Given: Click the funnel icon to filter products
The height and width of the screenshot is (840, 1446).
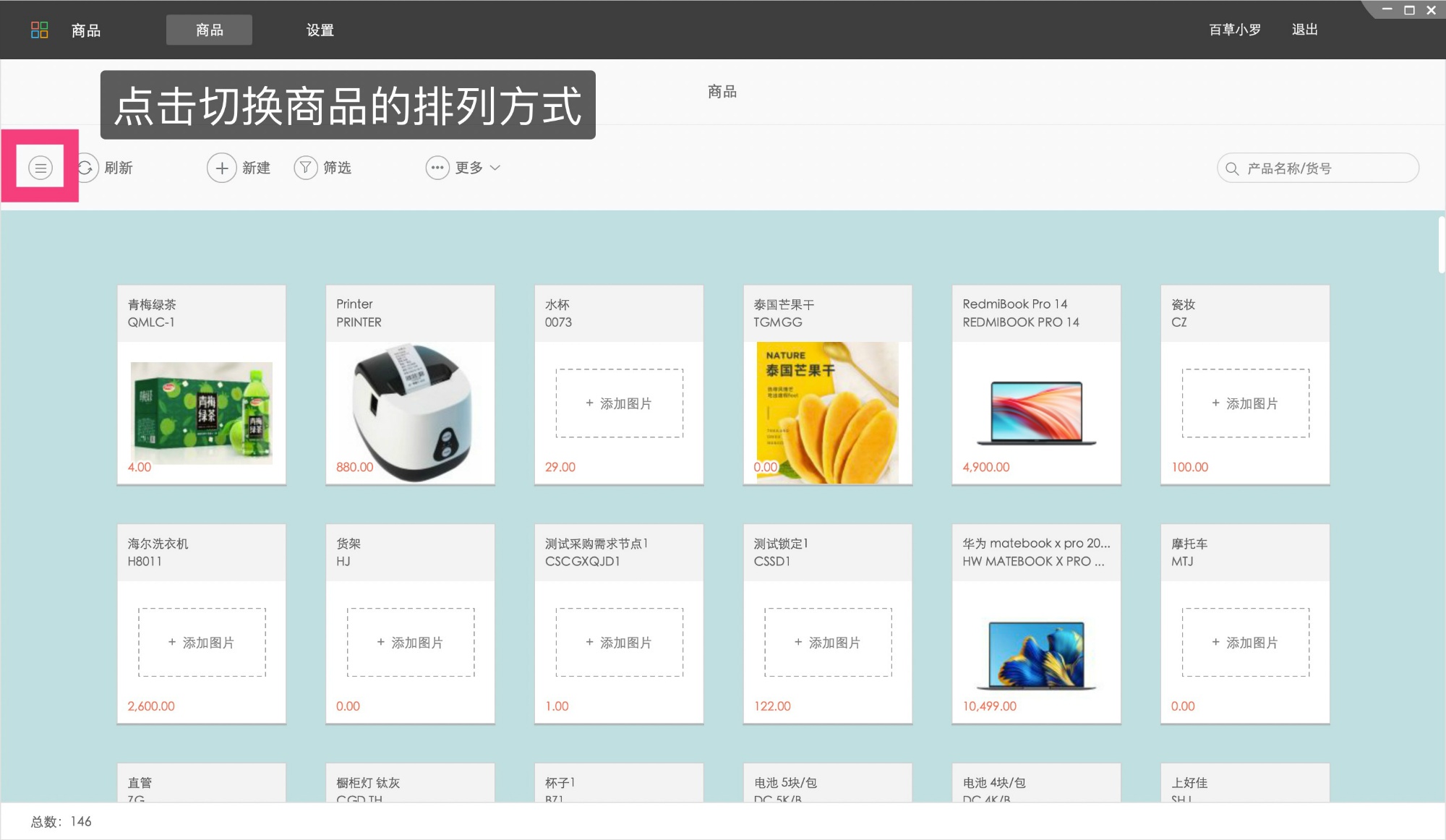Looking at the screenshot, I should [x=305, y=167].
